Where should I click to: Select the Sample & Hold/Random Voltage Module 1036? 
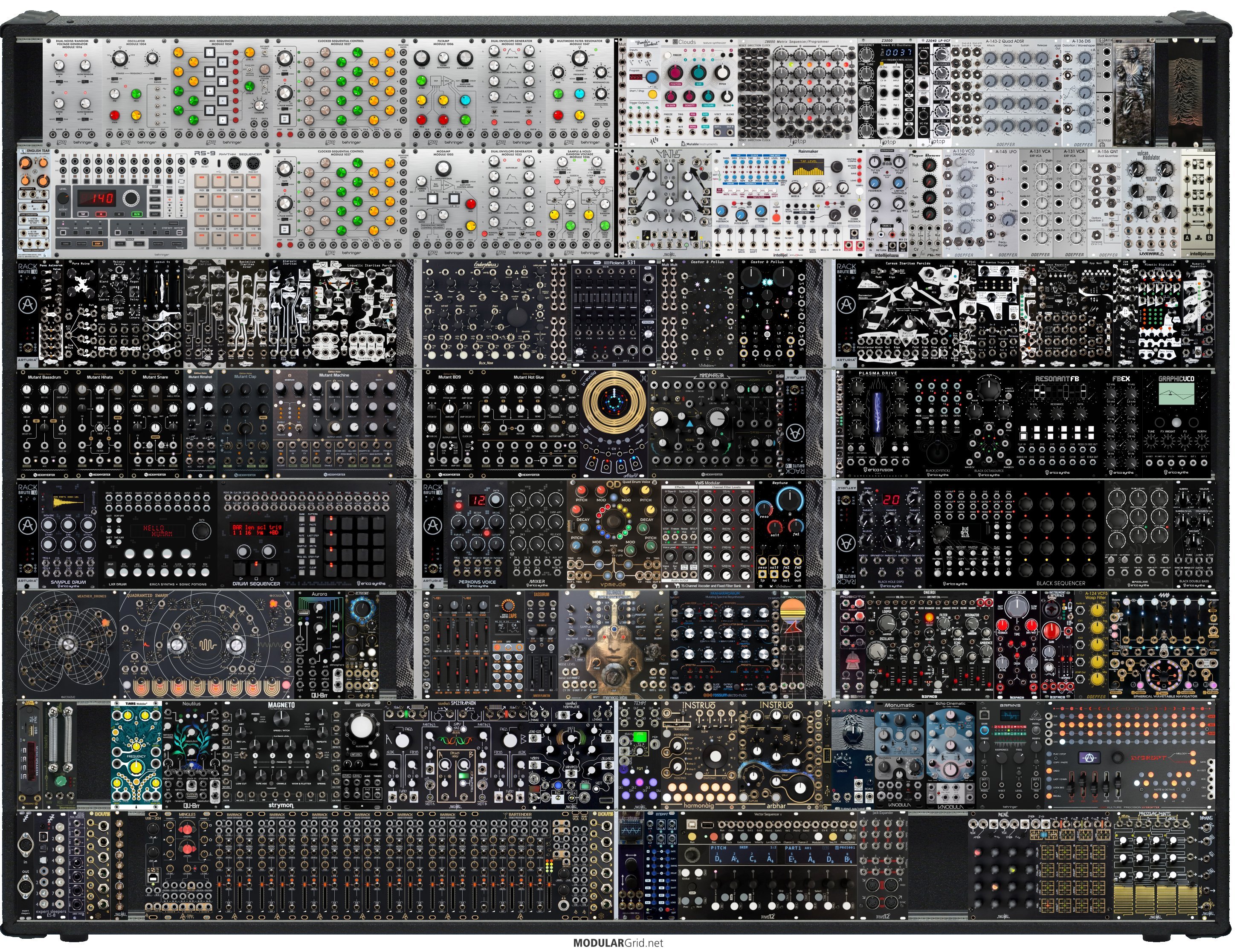(581, 203)
